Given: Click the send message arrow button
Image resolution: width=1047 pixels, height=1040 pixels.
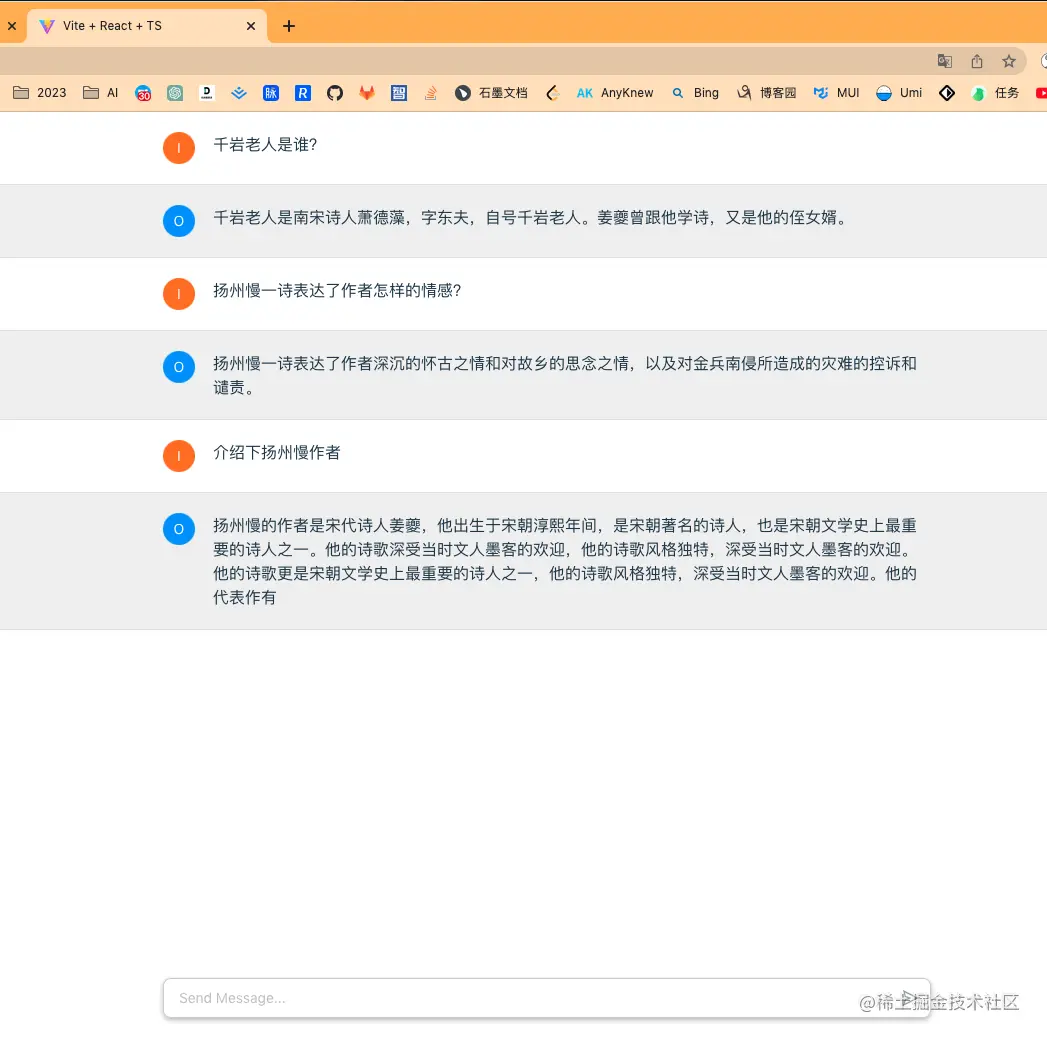Looking at the screenshot, I should (908, 997).
